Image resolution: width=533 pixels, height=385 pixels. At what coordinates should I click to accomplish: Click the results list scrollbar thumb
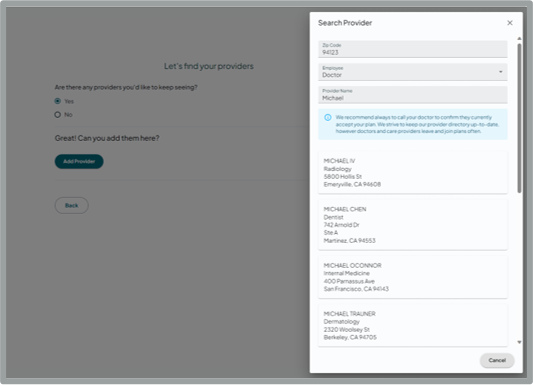519,118
